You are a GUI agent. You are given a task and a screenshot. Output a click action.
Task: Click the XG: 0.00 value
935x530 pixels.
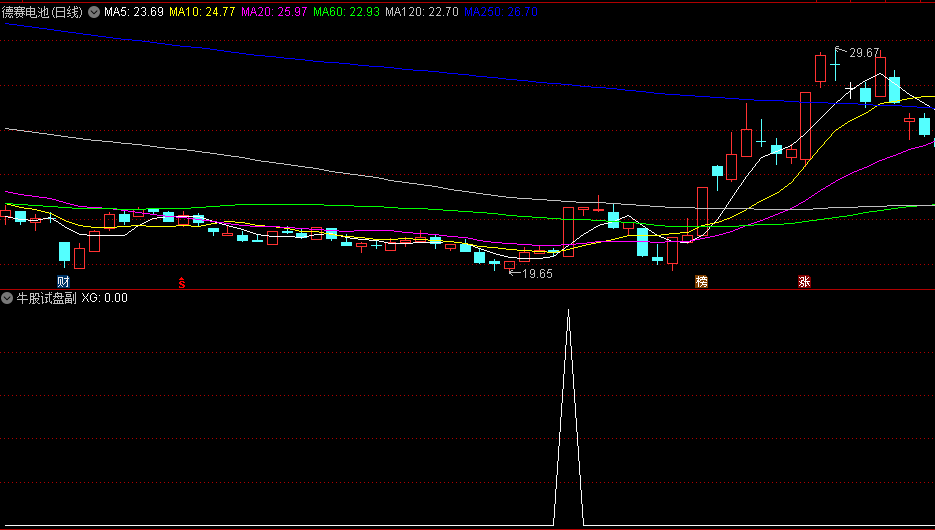(x=104, y=298)
